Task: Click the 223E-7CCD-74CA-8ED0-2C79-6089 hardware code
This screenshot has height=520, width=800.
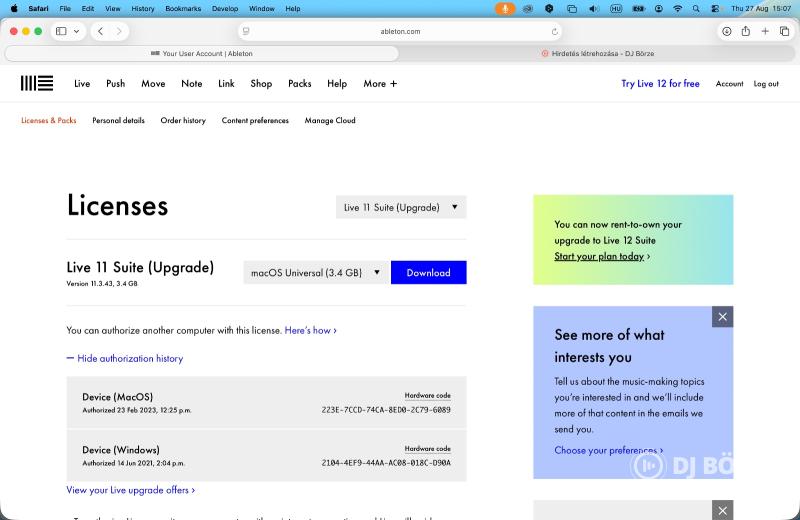Action: tap(386, 410)
